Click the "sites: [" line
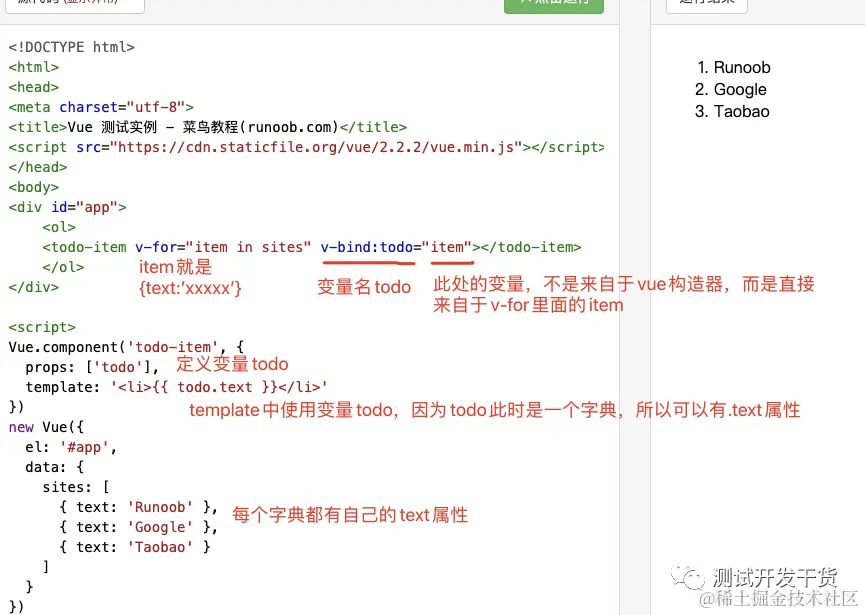Viewport: 865px width, 615px height. click(76, 487)
